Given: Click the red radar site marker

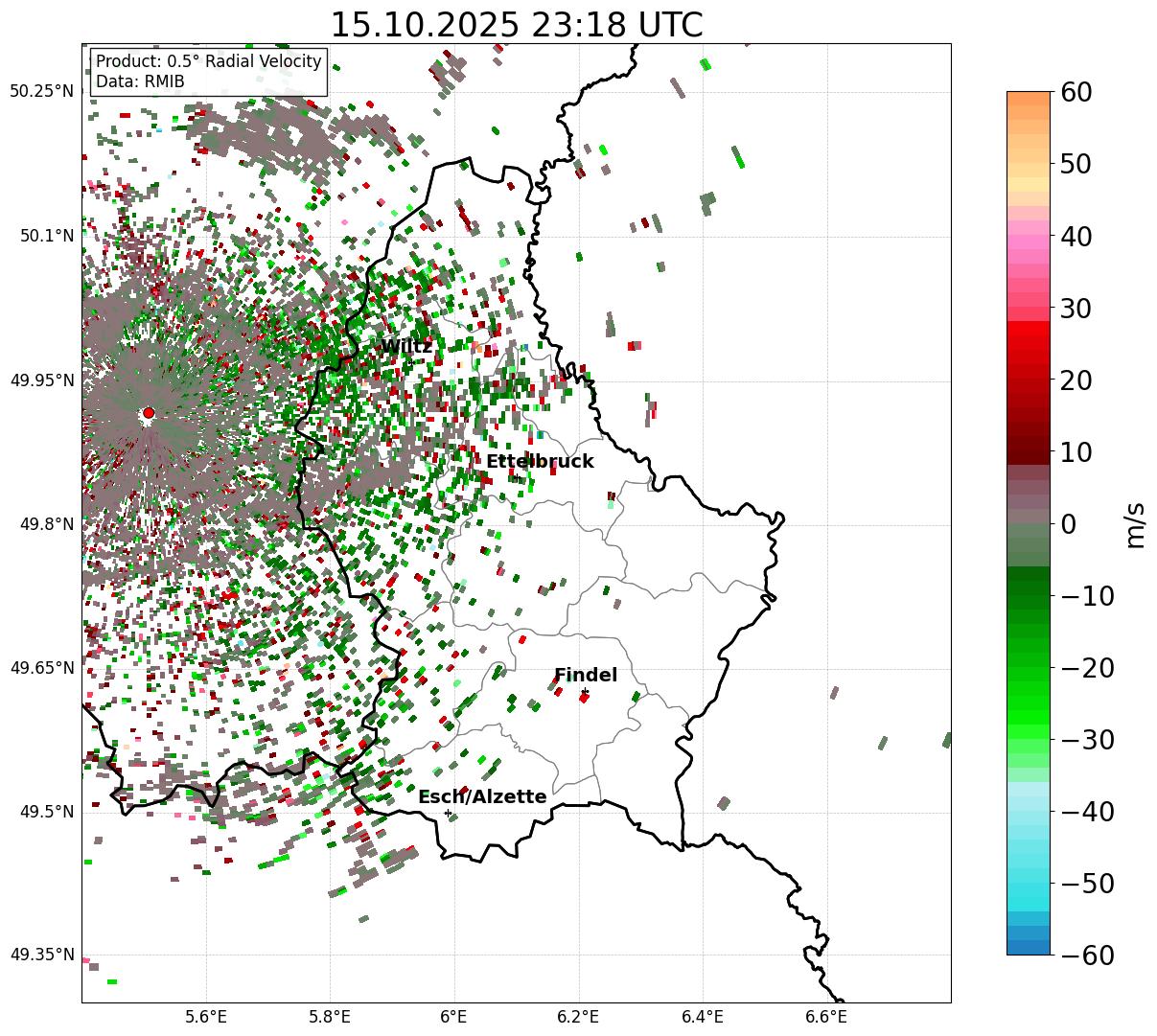Looking at the screenshot, I should click(148, 413).
